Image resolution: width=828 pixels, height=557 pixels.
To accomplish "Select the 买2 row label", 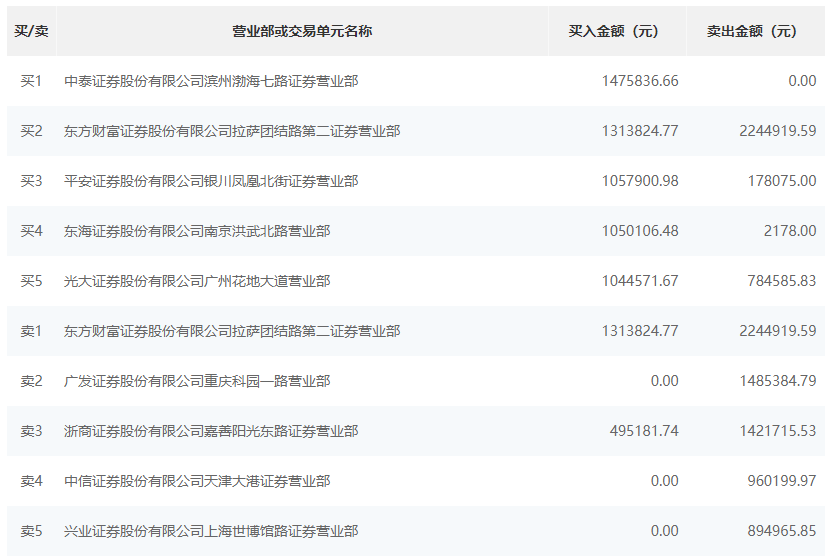I will click(x=31, y=131).
